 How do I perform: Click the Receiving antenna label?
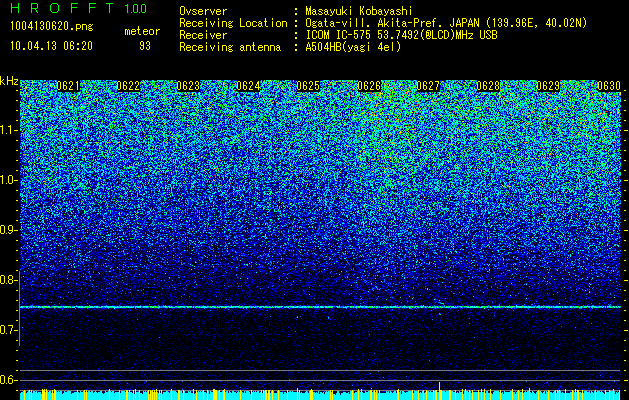(230, 47)
